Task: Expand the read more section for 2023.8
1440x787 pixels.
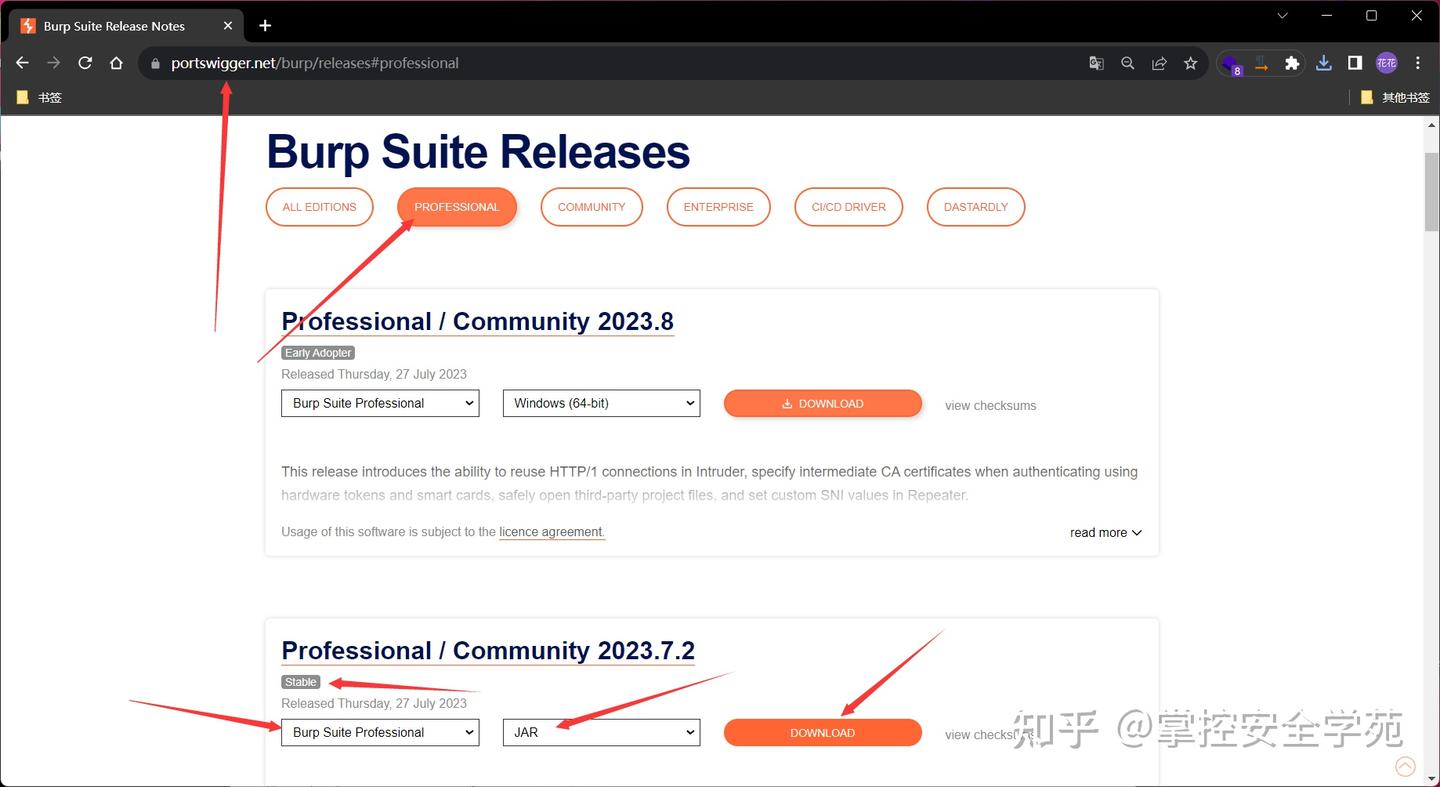Action: coord(1105,532)
